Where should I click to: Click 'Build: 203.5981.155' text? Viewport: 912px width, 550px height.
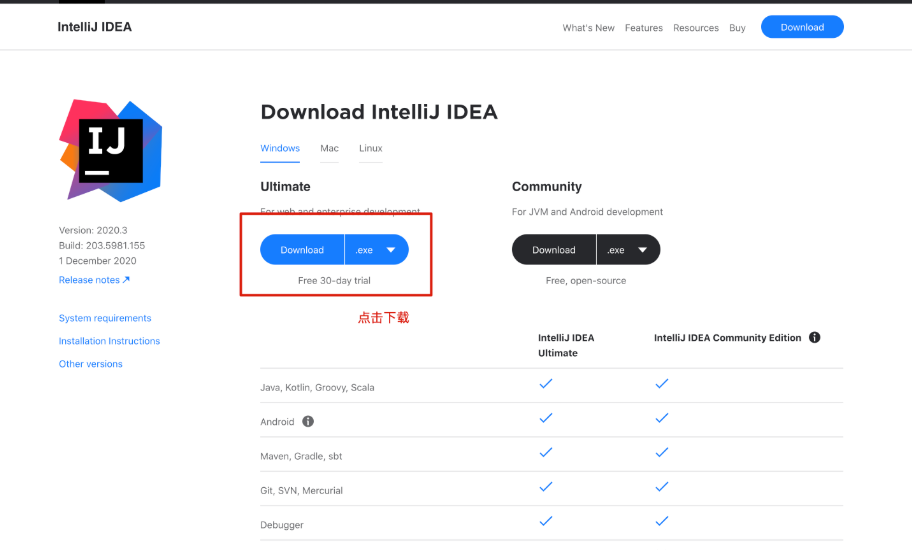point(102,245)
